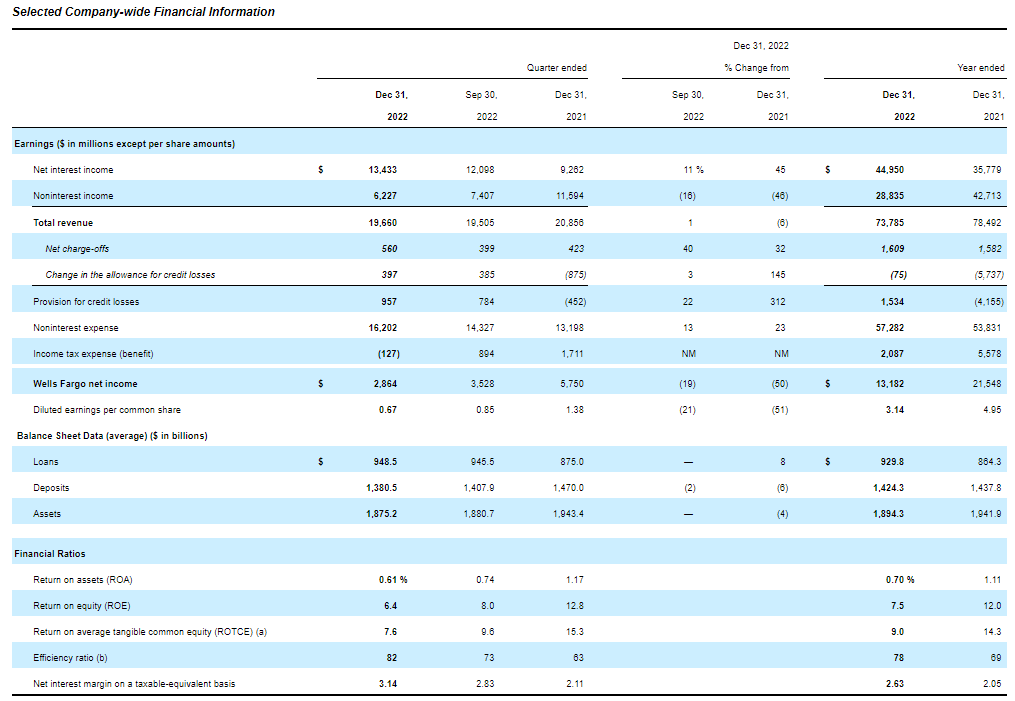This screenshot has height=701, width=1015.
Task: Click noninterest income value 6,227
Action: [x=385, y=195]
